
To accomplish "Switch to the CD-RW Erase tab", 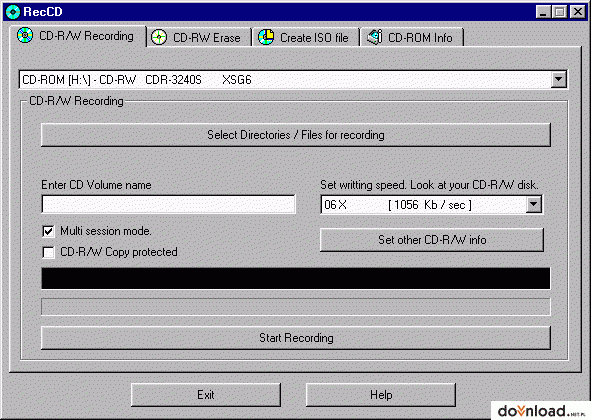I will click(x=199, y=37).
